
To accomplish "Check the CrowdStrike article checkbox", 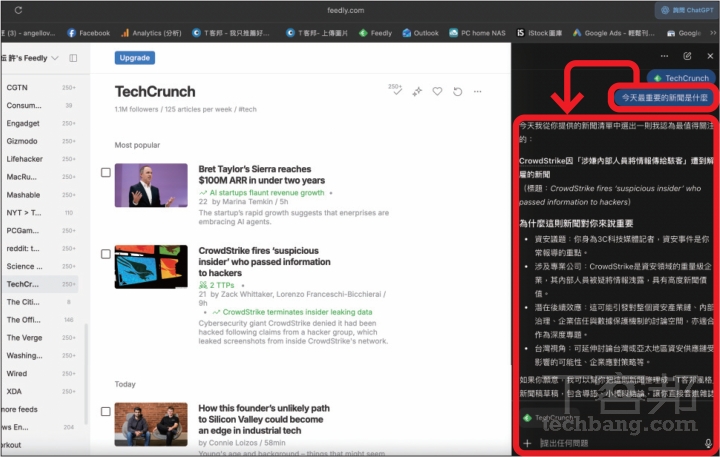I will tap(106, 254).
